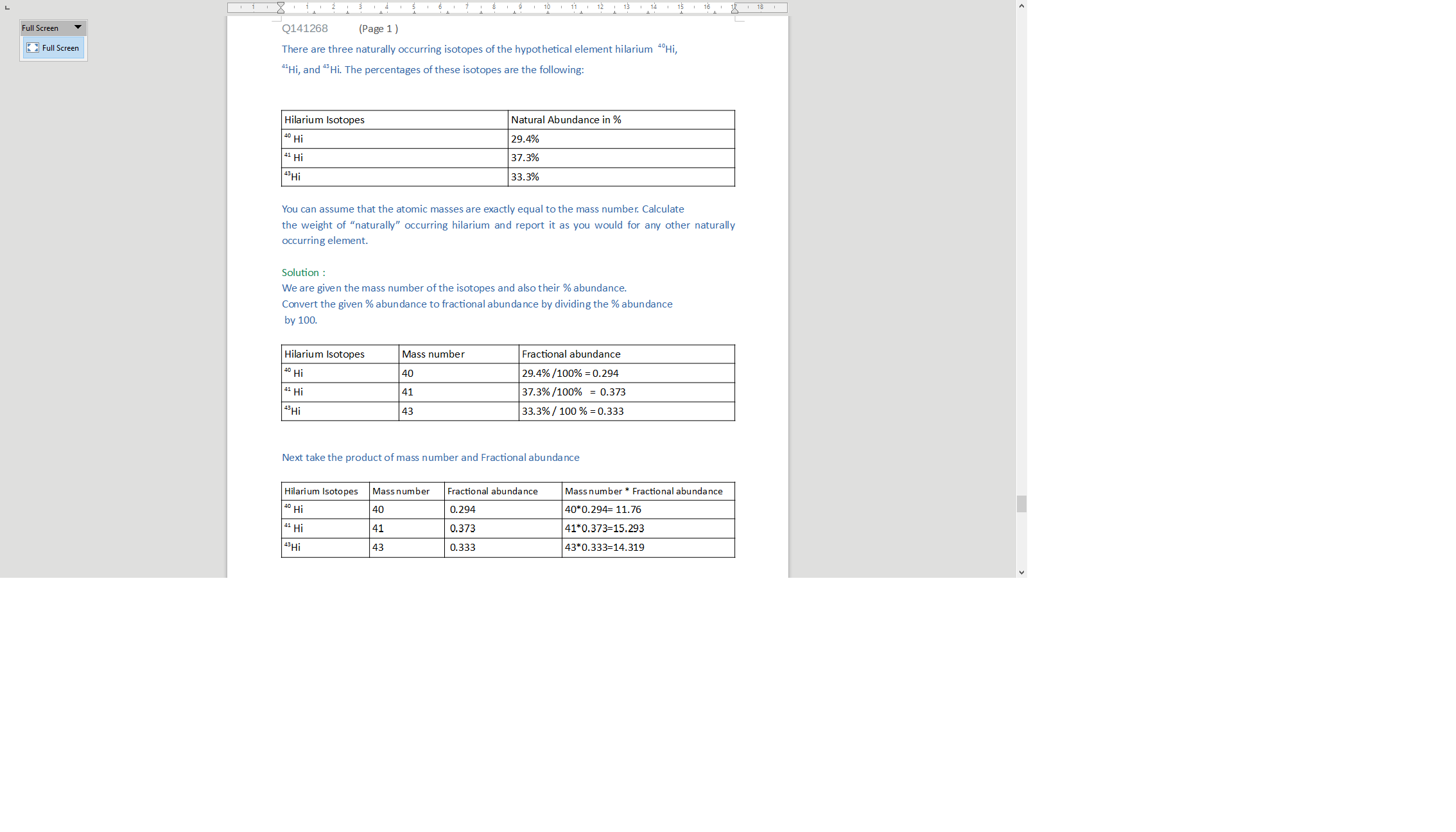Viewport: 1456px width, 832px height.
Task: Click the Q141268 header text
Action: [x=305, y=28]
